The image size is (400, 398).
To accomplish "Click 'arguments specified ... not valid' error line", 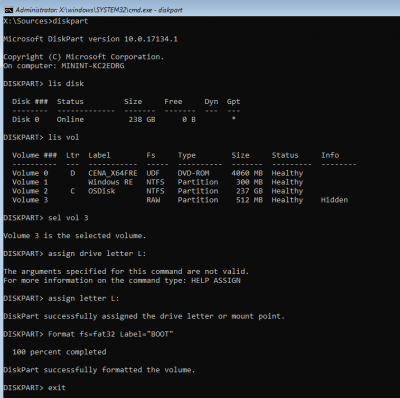I will 126,272.
